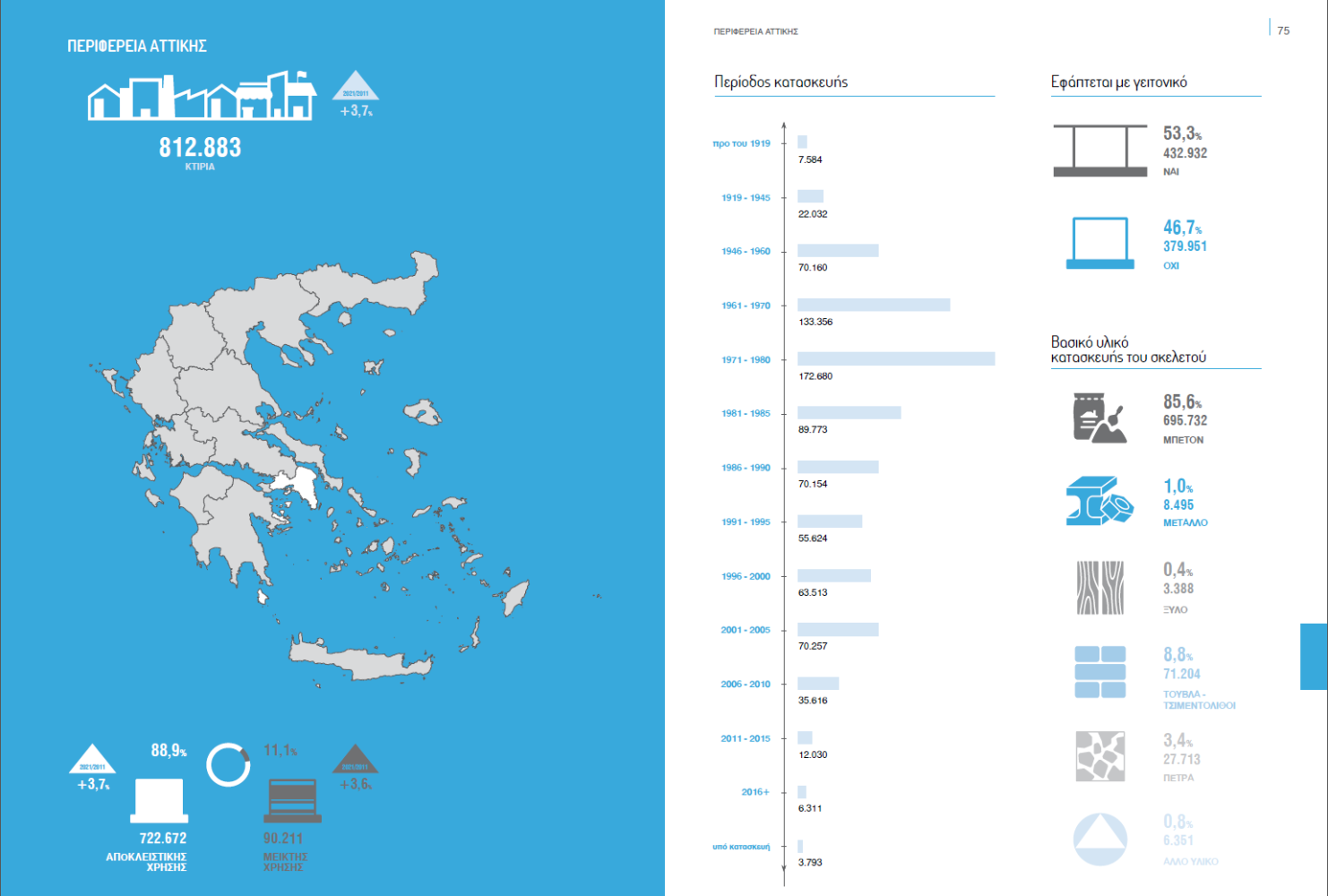1328x896 pixels.
Task: Click the white exclusive-use building icon
Action: (160, 800)
